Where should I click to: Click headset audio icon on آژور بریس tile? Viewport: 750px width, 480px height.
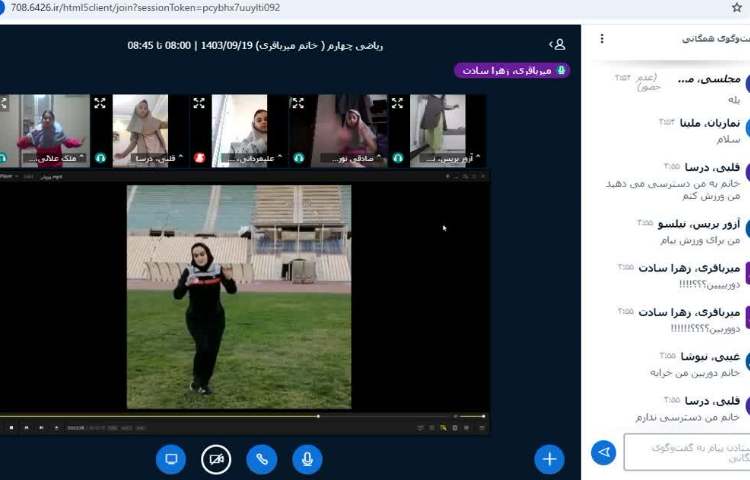[397, 158]
